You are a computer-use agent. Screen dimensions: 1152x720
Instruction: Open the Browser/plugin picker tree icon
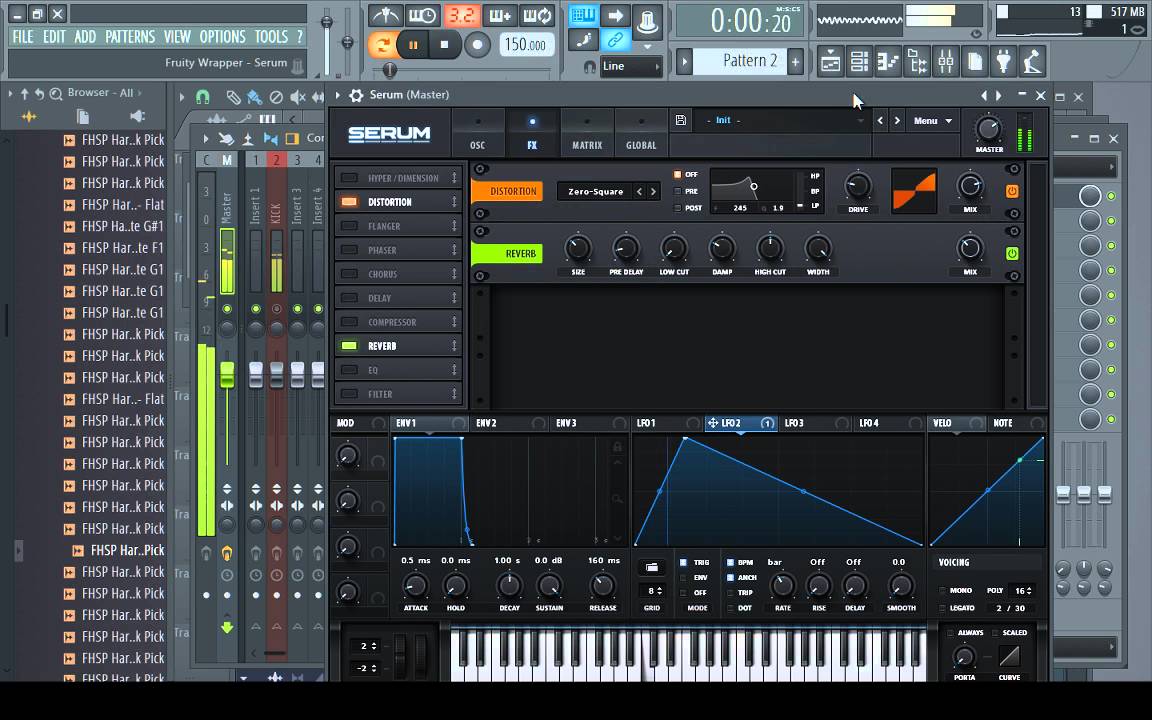(x=917, y=62)
